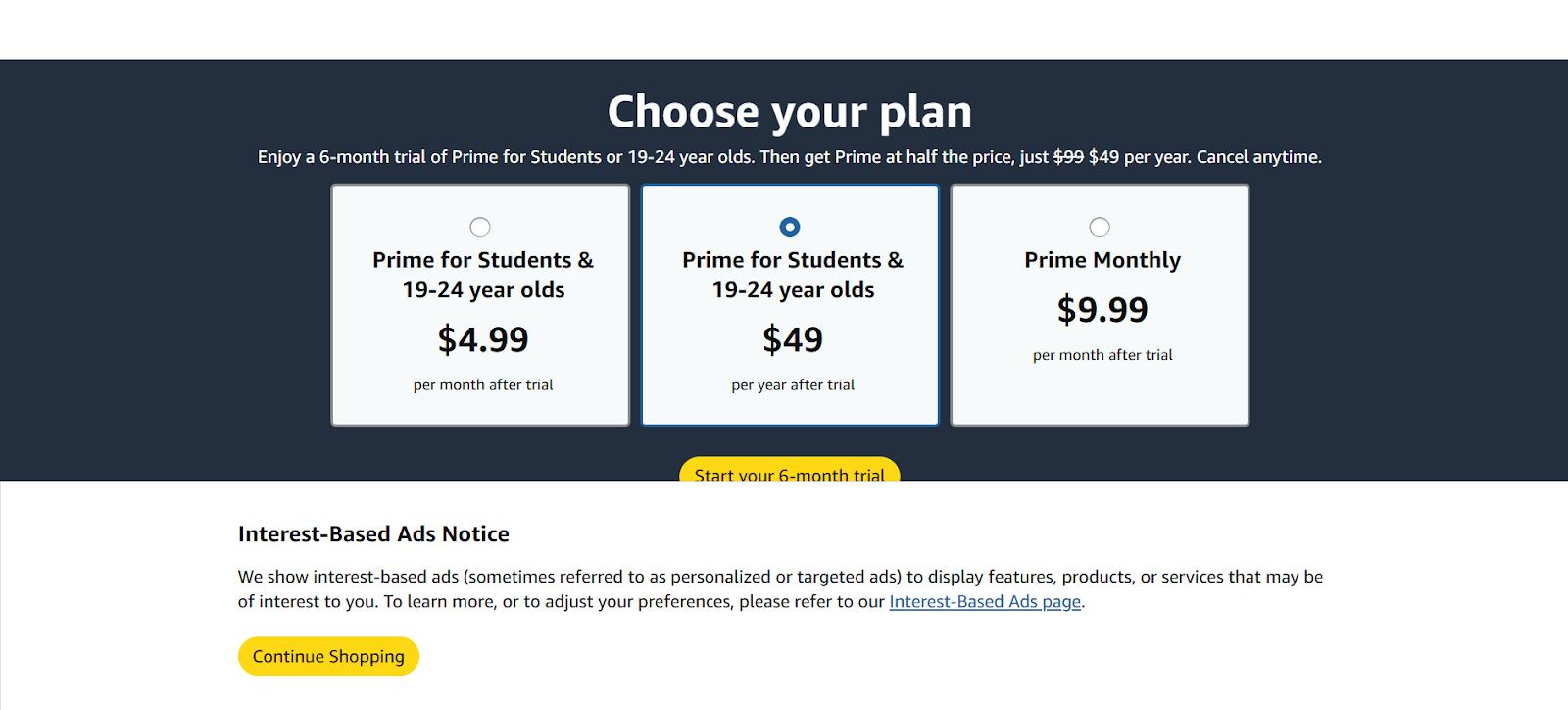Click the crossed-out $99 price

[x=1068, y=157]
